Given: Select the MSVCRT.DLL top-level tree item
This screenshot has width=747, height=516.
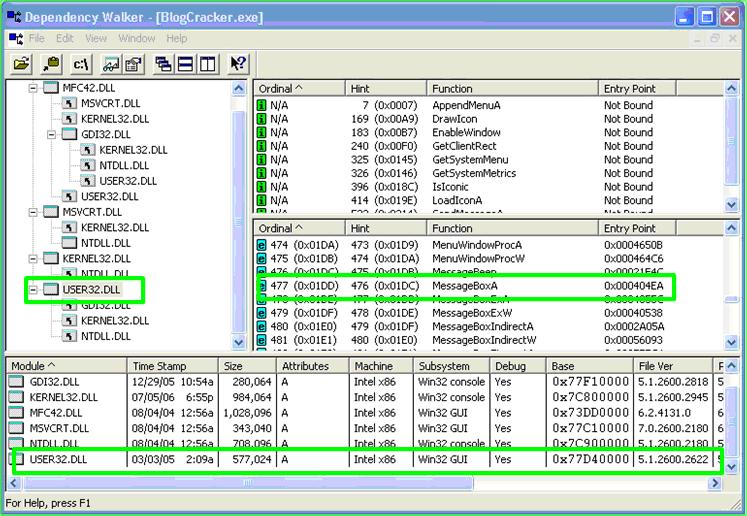Looking at the screenshot, I should (x=90, y=212).
